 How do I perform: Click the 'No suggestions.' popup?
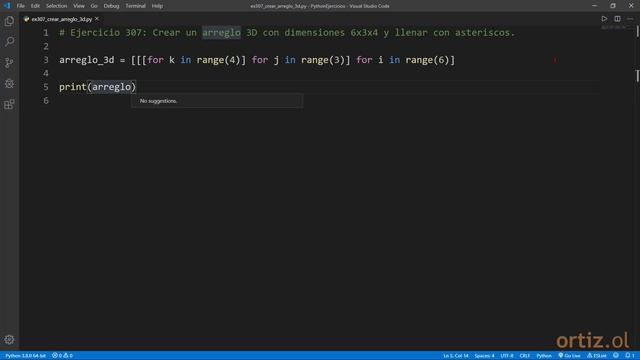pyautogui.click(x=217, y=101)
